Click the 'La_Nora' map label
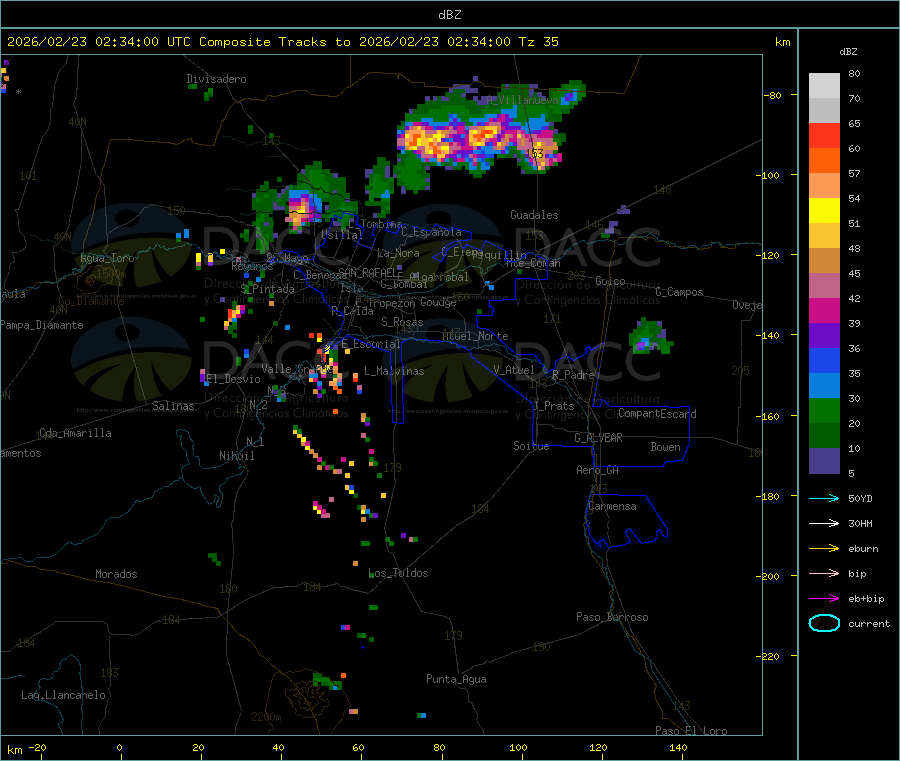Viewport: 900px width, 761px height. click(398, 253)
